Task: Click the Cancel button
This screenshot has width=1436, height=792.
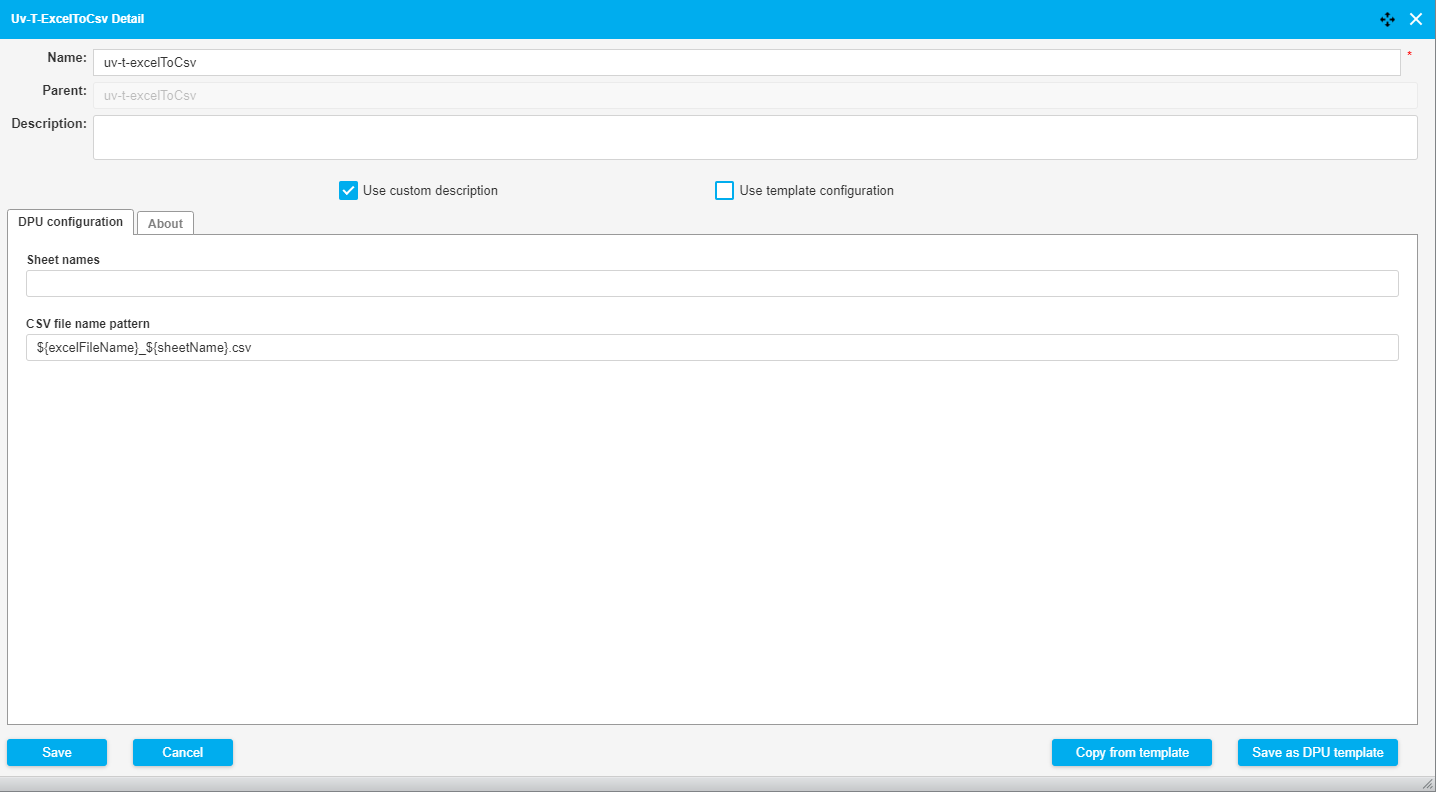Action: [182, 752]
